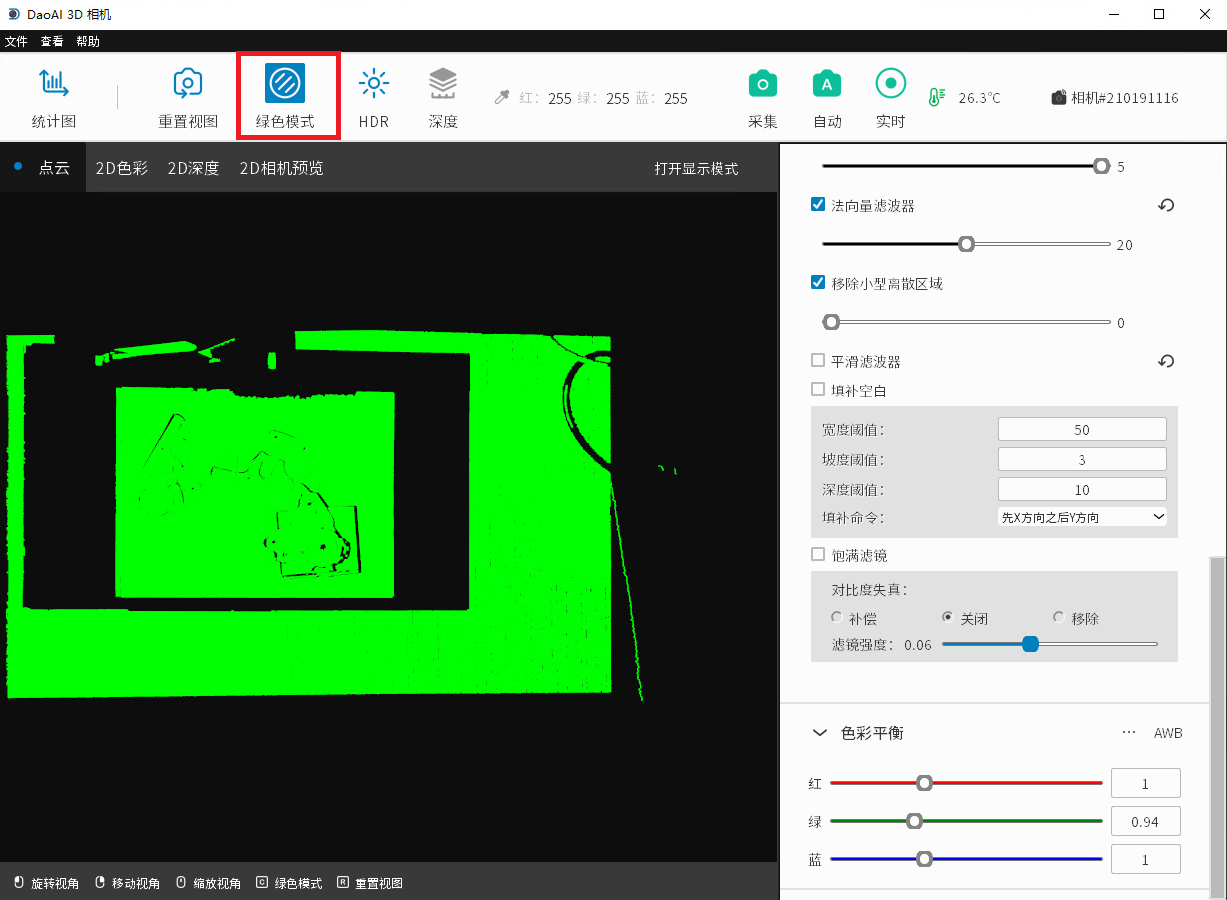Open the 统计图 histogram tool
This screenshot has height=900, width=1227.
click(x=54, y=85)
